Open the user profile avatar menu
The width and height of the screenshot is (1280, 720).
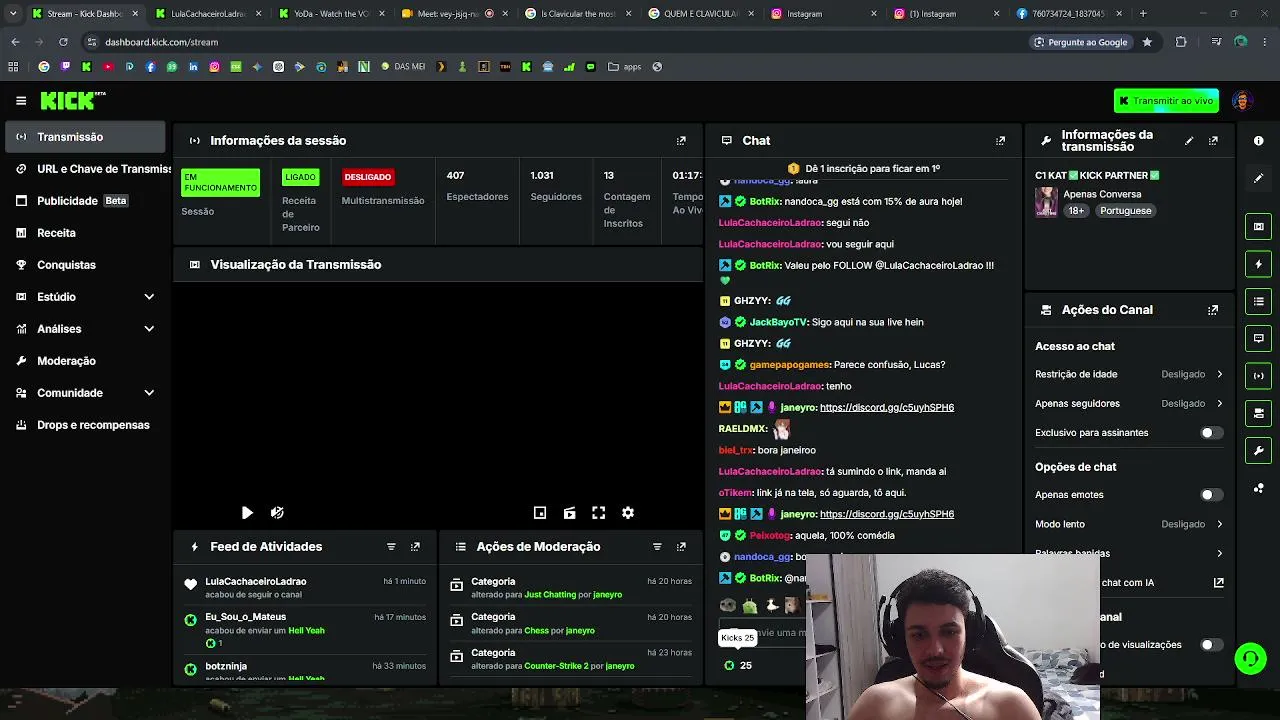(1243, 101)
